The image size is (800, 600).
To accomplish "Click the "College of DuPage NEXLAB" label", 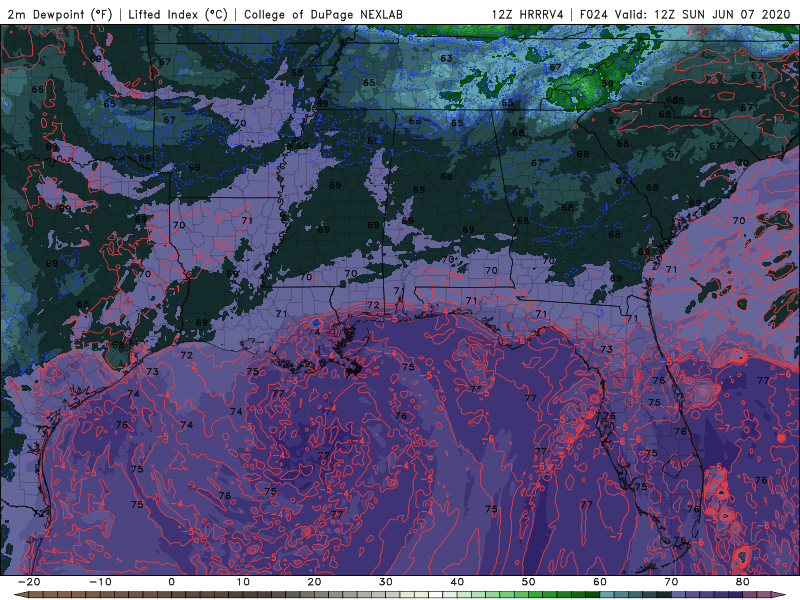I will [323, 14].
